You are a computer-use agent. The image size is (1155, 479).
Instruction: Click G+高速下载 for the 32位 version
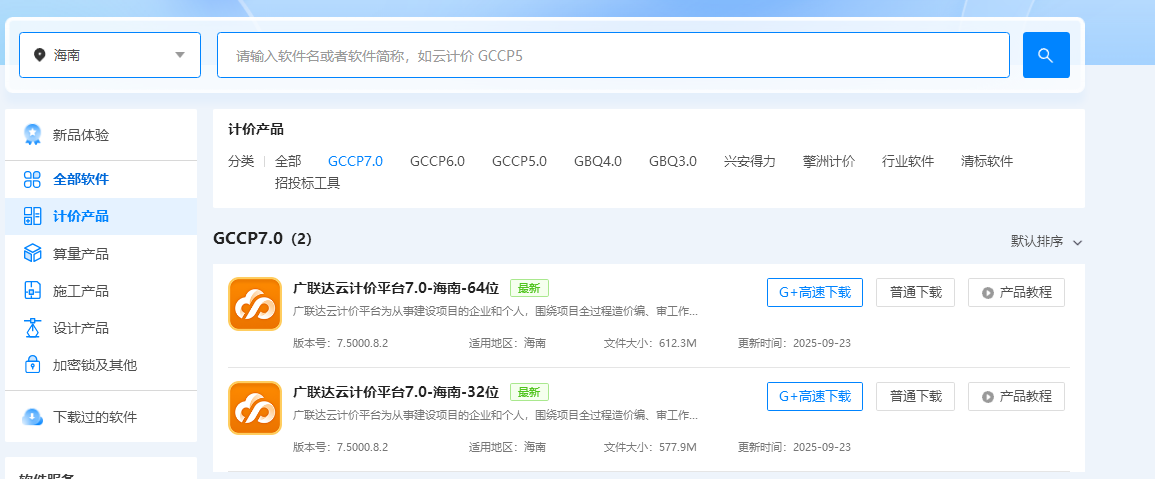pos(815,396)
